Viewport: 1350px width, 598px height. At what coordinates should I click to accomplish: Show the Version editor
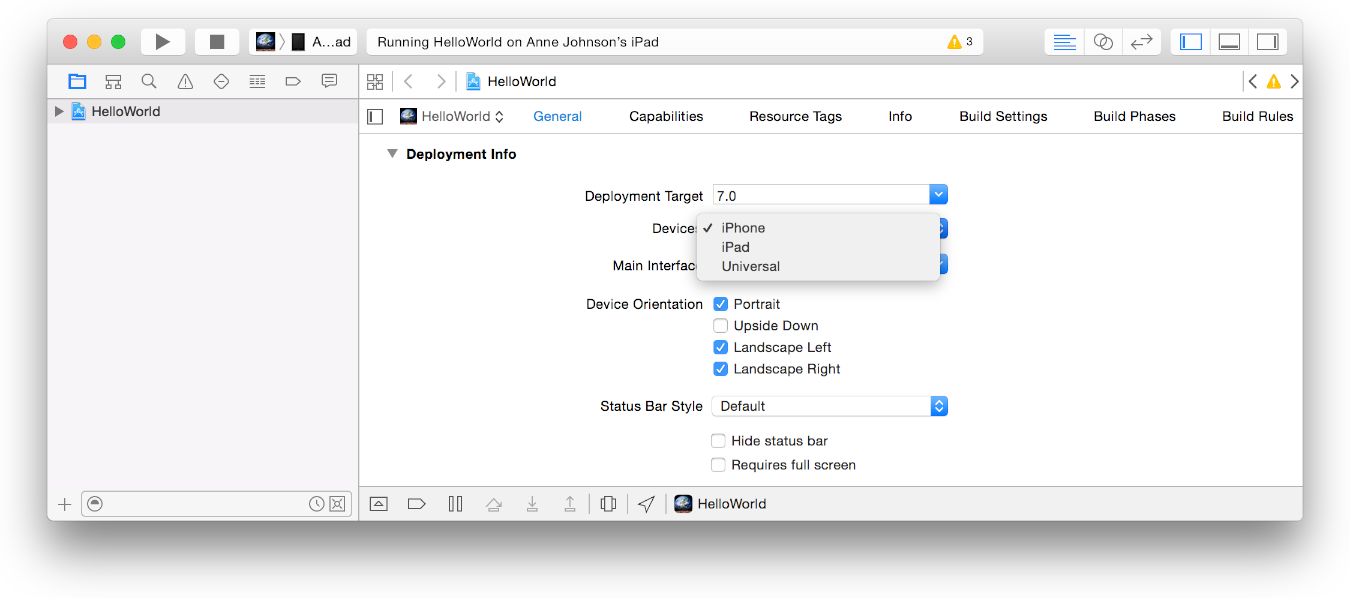1141,42
